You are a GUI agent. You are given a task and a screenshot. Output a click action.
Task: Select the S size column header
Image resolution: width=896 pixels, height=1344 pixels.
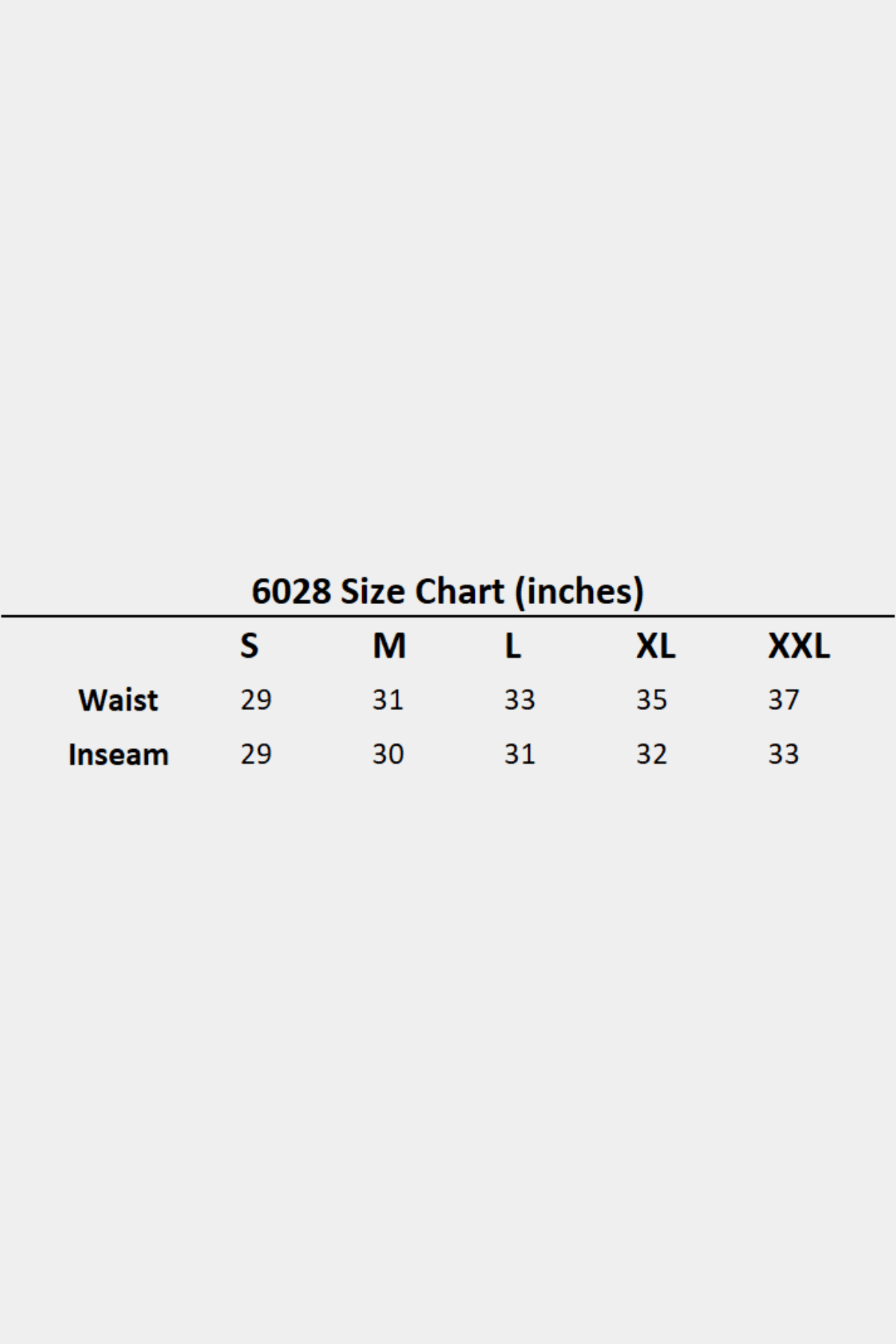249,646
